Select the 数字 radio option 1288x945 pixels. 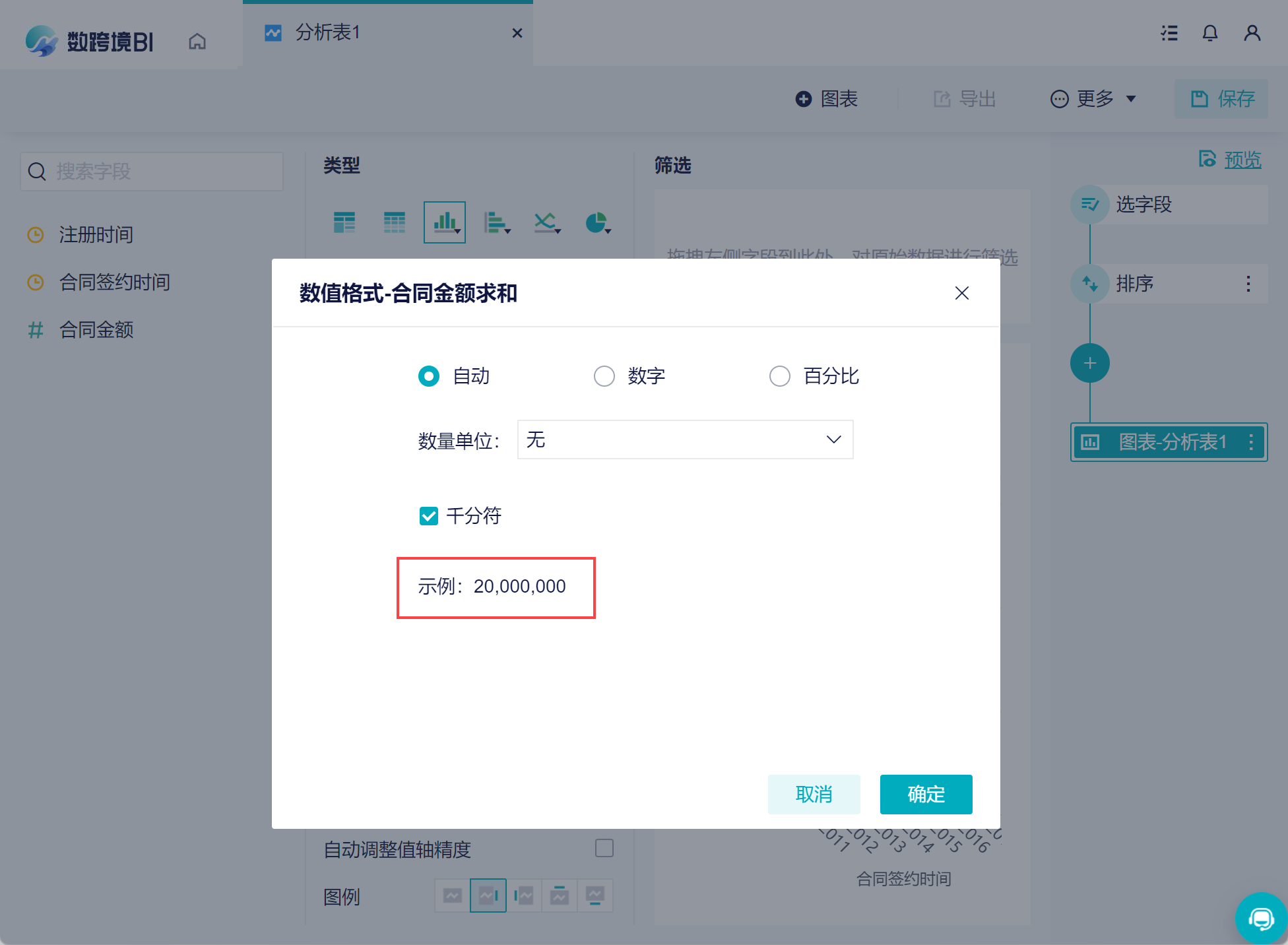[x=604, y=376]
